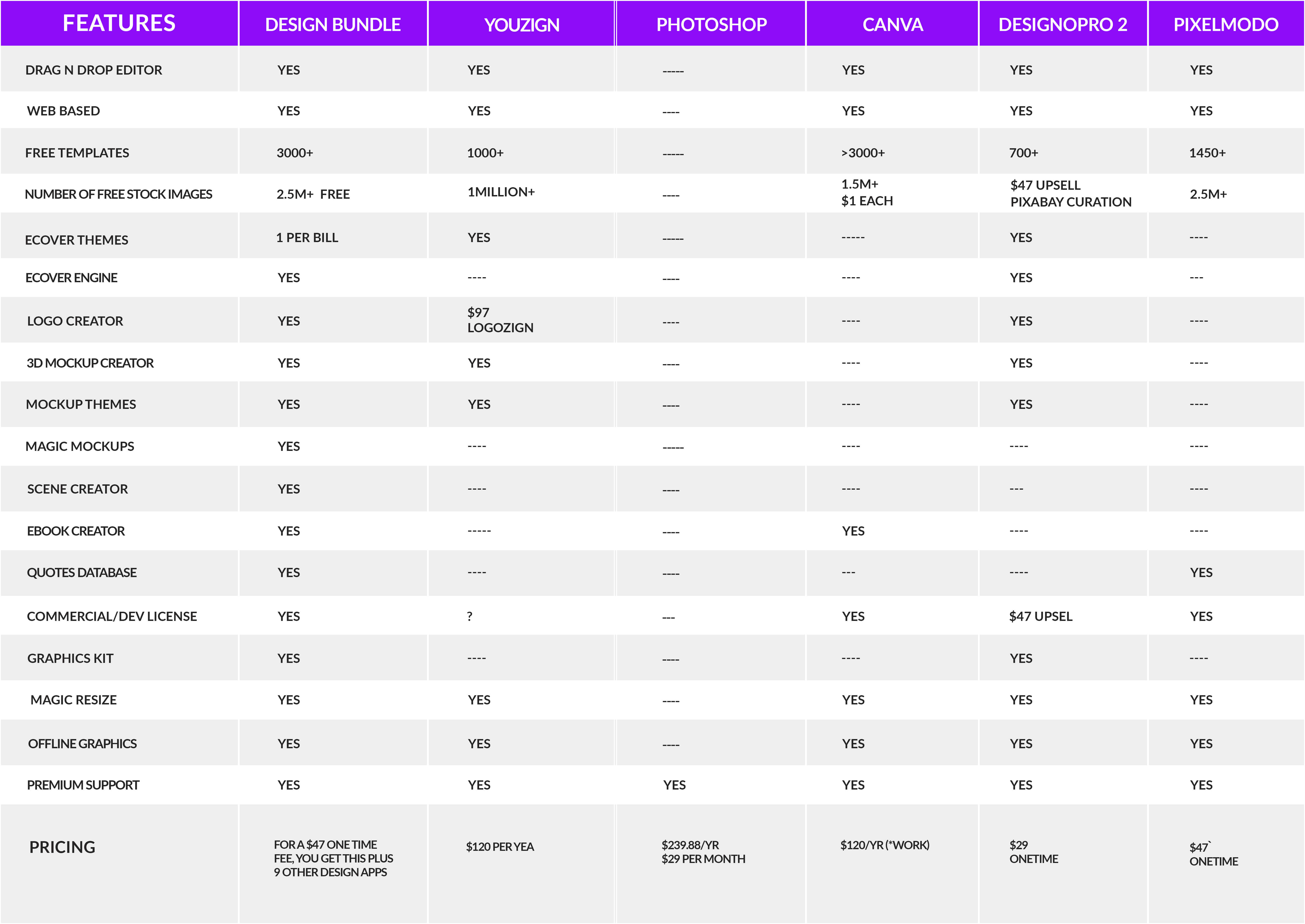Click the '$239.88/YR' Photoshop pricing text
The image size is (1305, 924).
click(690, 845)
